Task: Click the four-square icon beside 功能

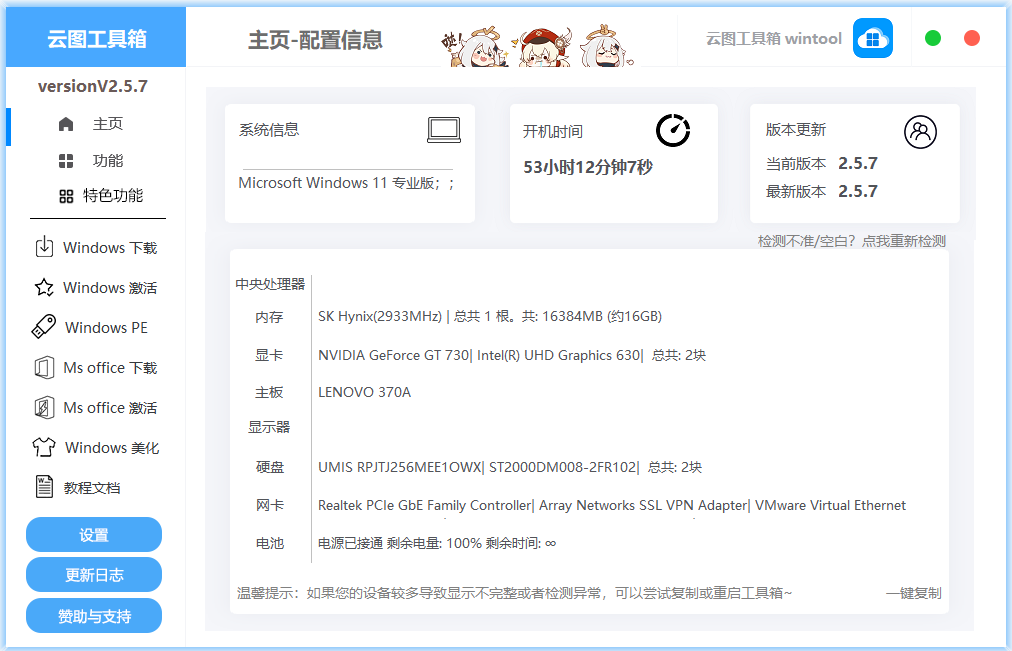Action: [x=66, y=161]
